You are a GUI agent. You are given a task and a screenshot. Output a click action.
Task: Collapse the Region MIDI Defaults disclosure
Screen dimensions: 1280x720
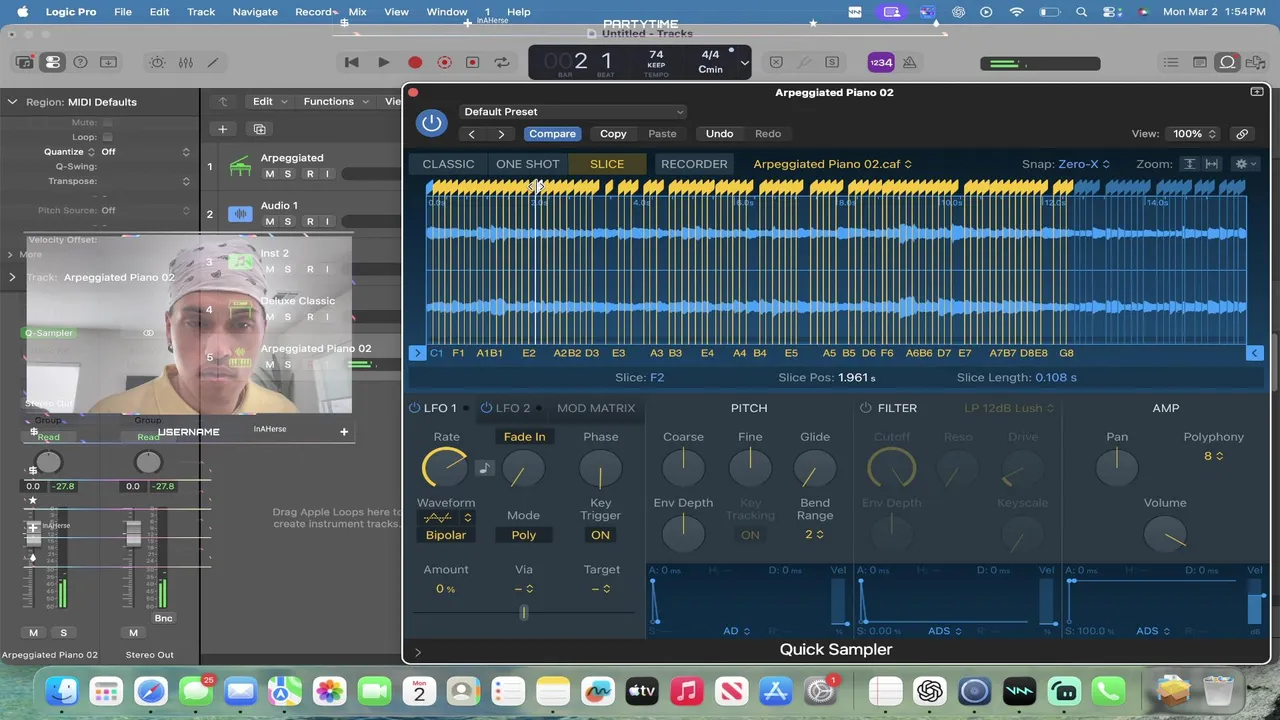12,102
